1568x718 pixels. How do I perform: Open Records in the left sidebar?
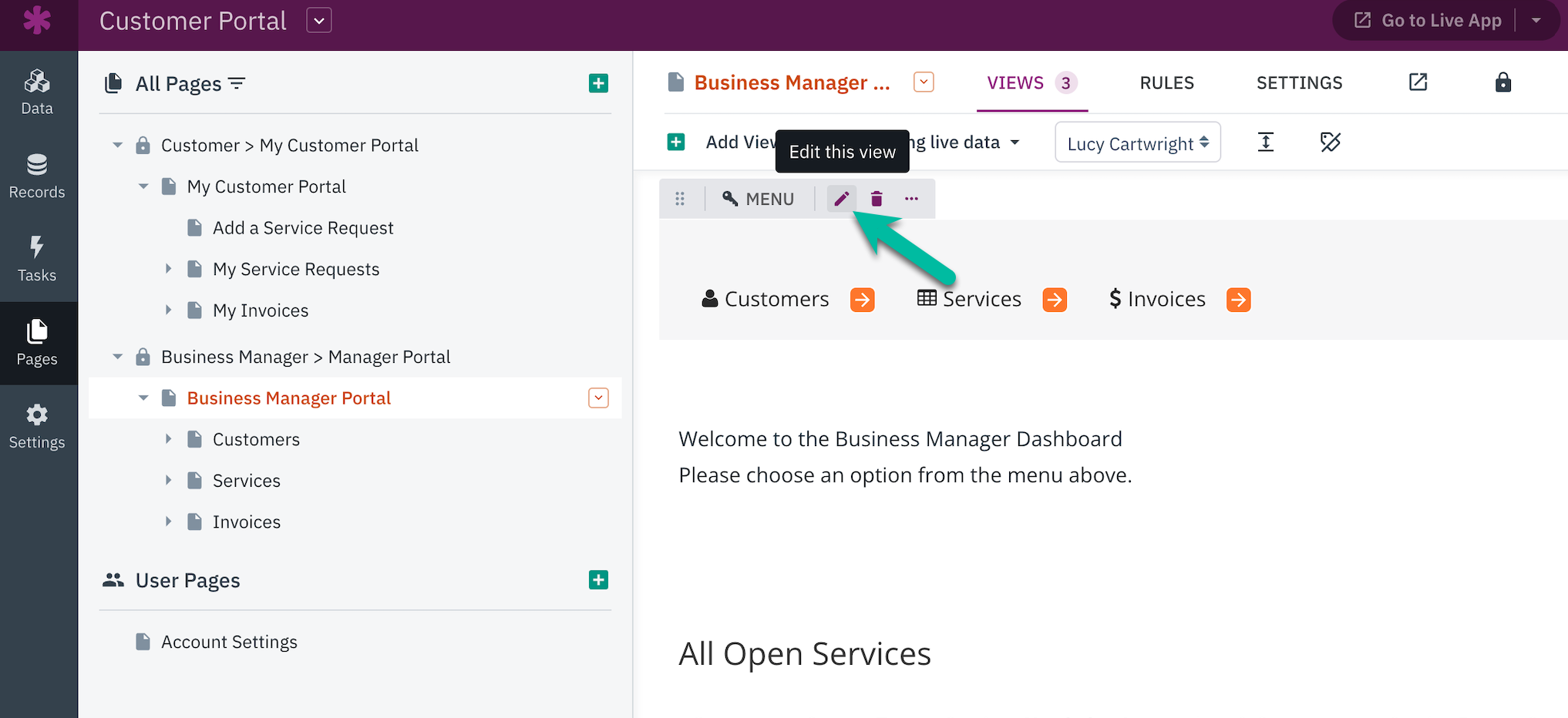(37, 176)
